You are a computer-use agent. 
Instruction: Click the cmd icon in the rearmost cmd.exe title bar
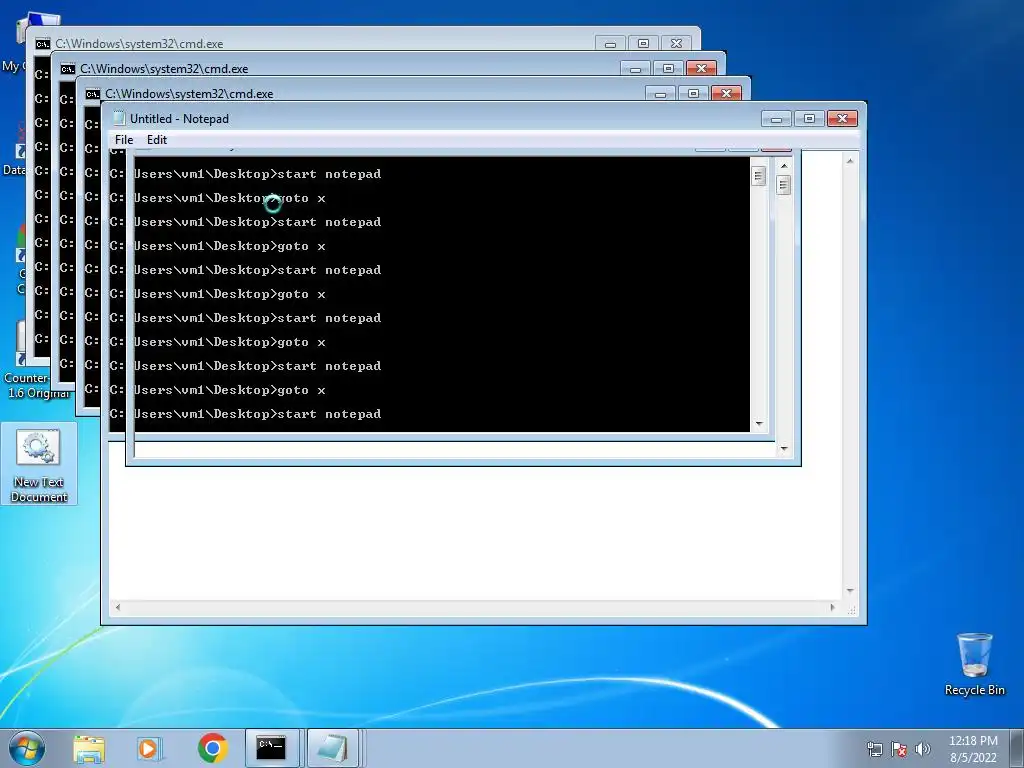[43, 44]
